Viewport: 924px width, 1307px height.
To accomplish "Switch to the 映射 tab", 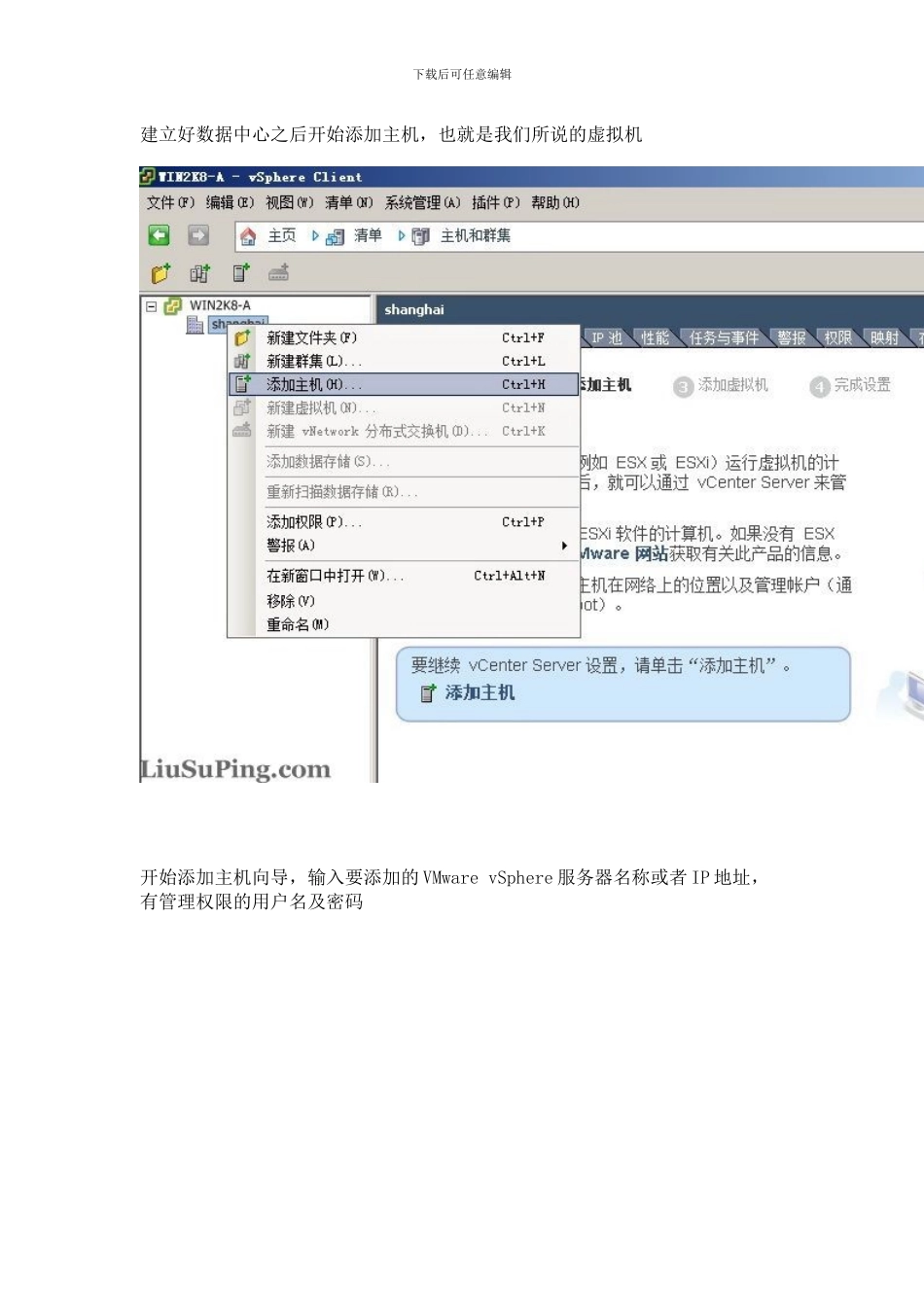I will click(885, 337).
